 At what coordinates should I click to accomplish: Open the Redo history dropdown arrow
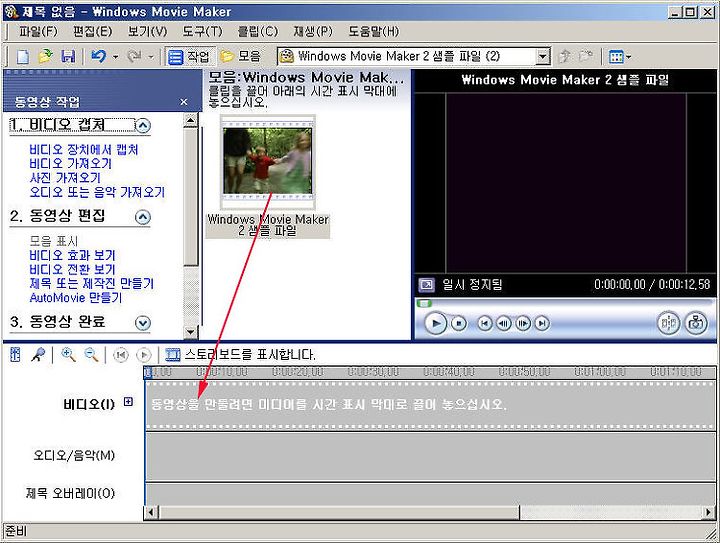(151, 57)
